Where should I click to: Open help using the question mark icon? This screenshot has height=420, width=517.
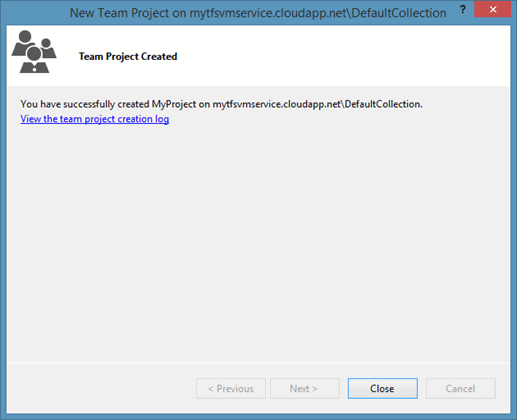[463, 9]
